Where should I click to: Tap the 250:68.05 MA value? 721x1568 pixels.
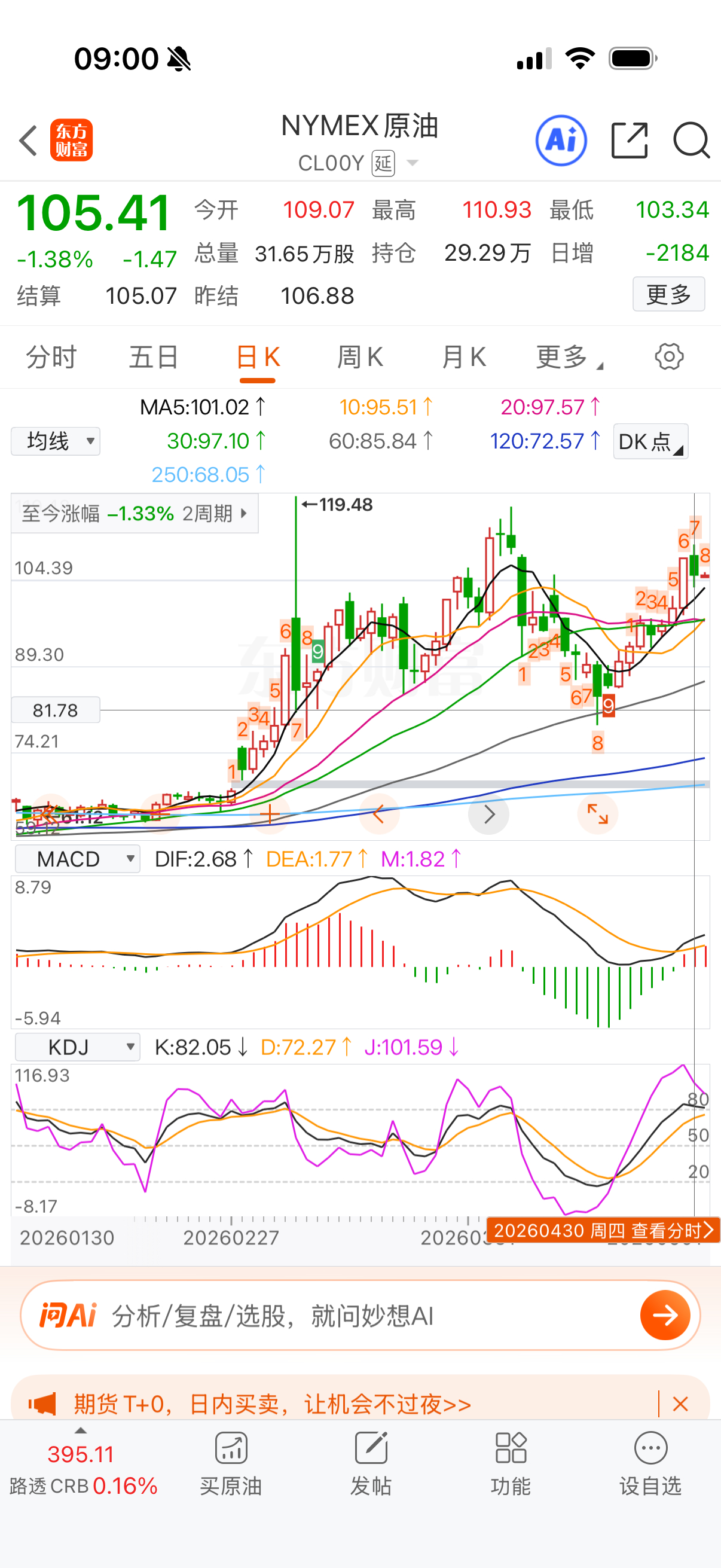point(209,474)
